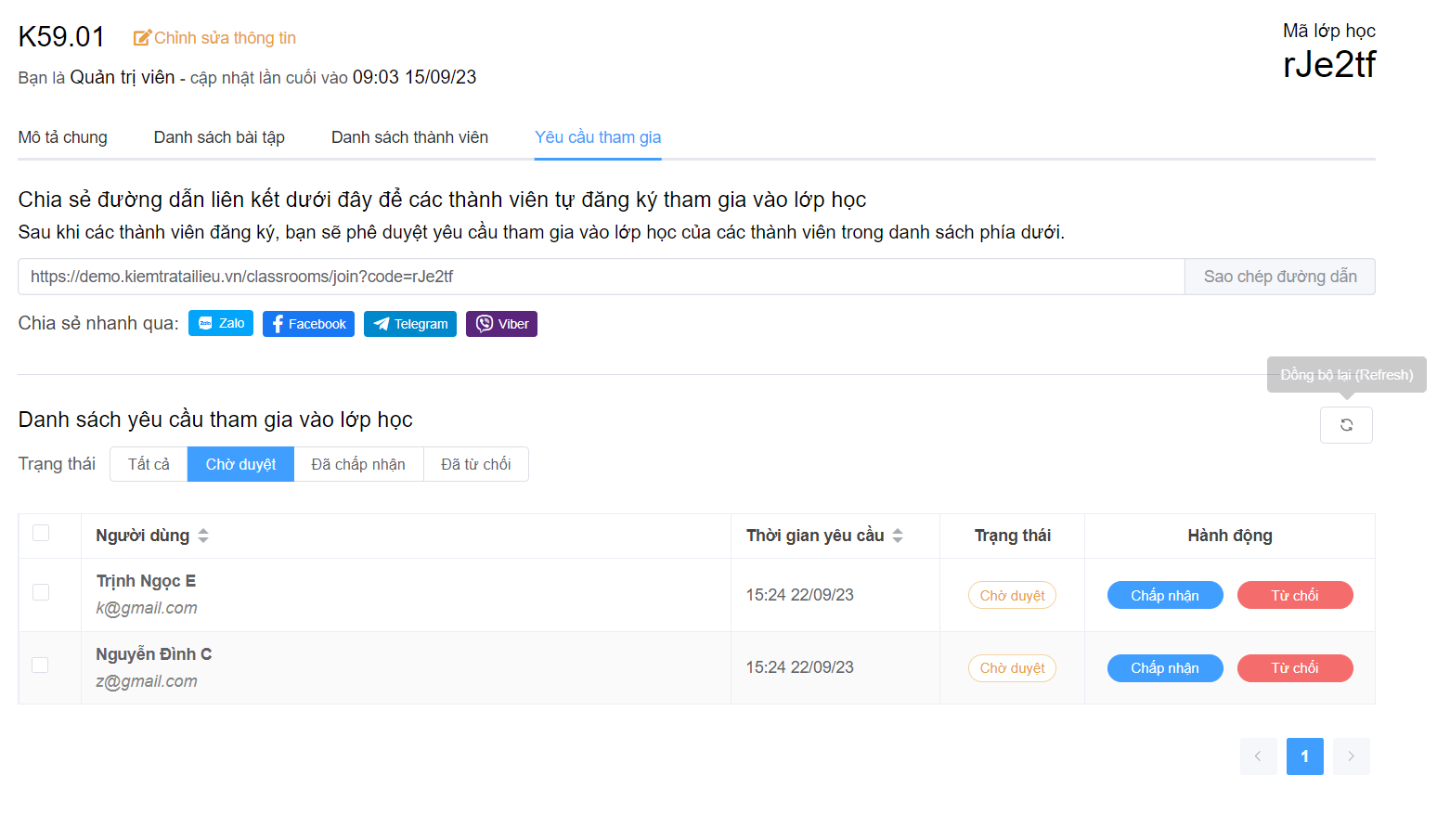Open the Danh sách thành viên tab

(x=409, y=137)
